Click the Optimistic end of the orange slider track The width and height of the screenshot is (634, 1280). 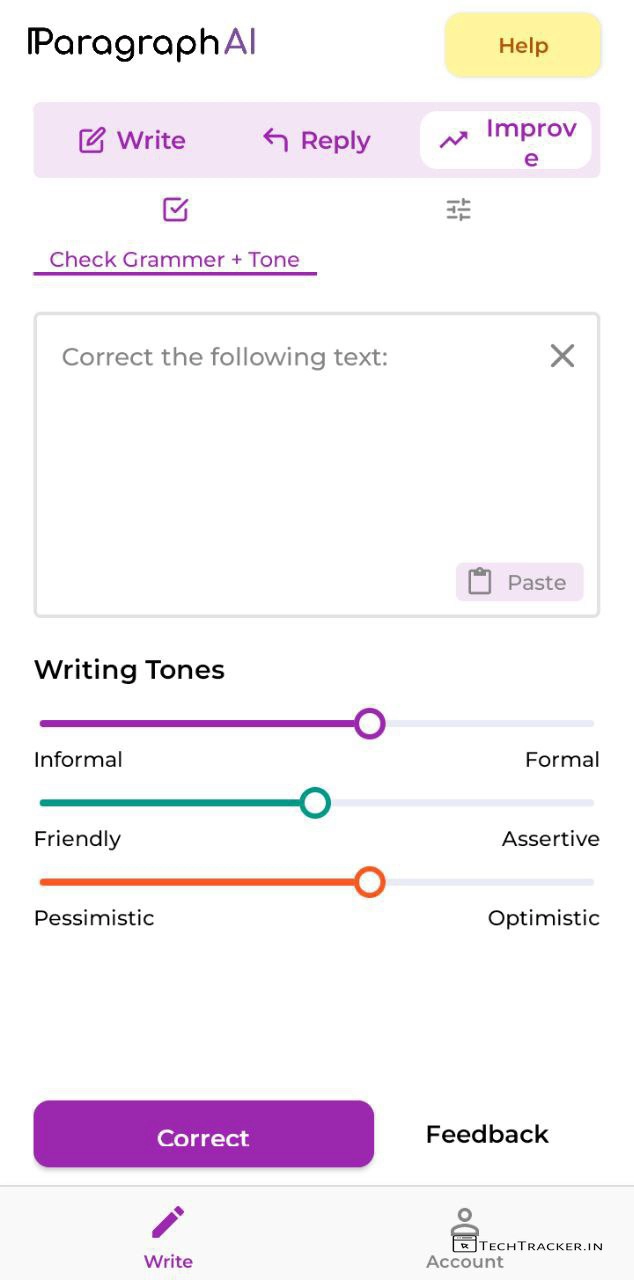click(588, 882)
